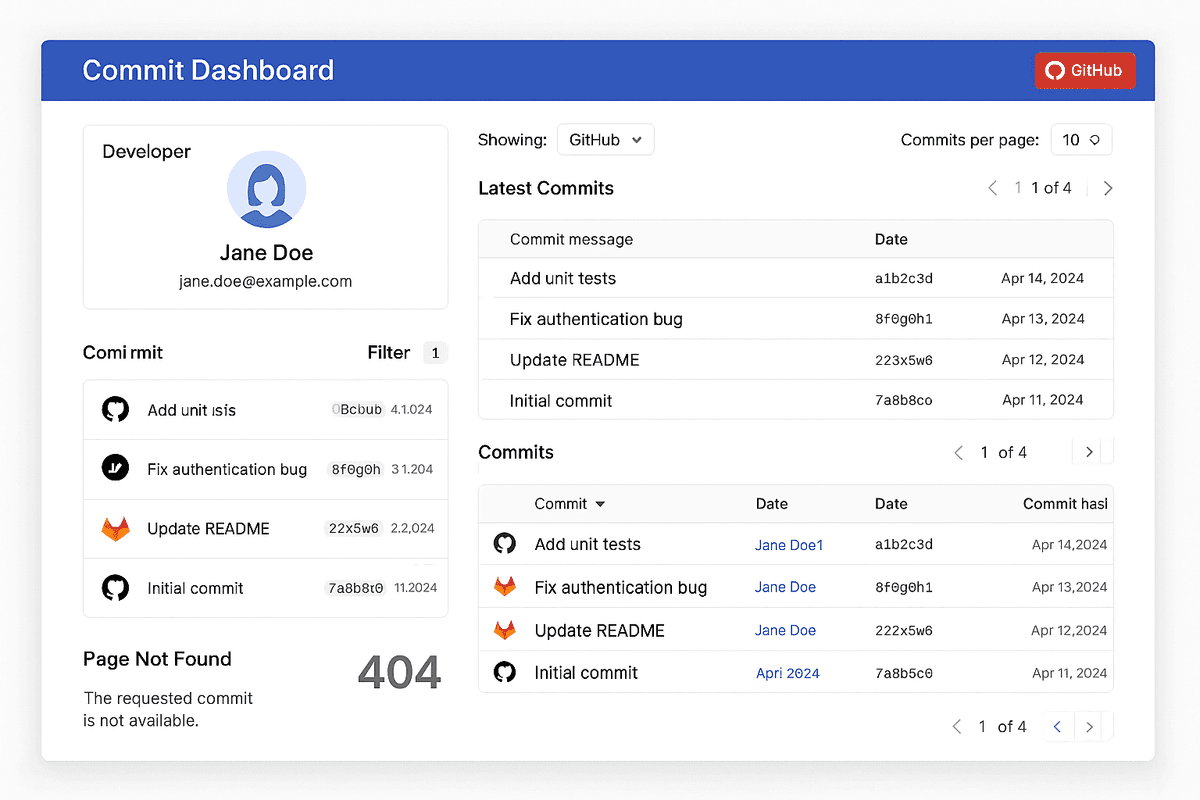Viewport: 1200px width, 800px height.
Task: Click the GitHub icon in the bottom commits table
Action: click(505, 543)
